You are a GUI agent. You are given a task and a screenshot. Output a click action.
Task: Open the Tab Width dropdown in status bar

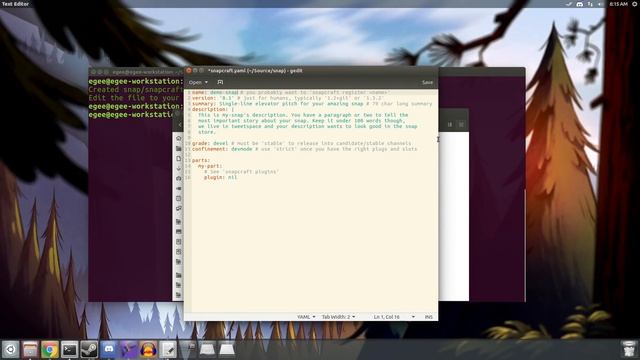point(338,317)
